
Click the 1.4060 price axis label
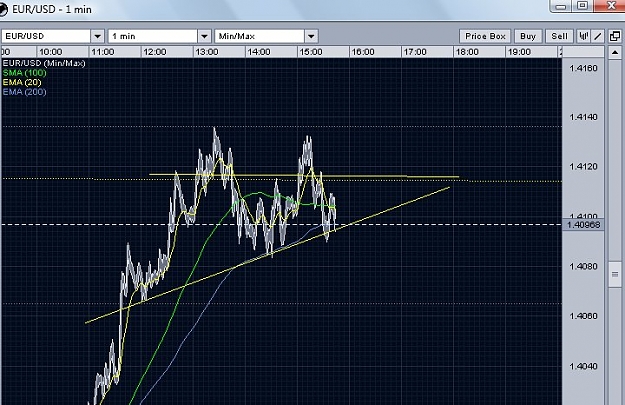click(584, 316)
